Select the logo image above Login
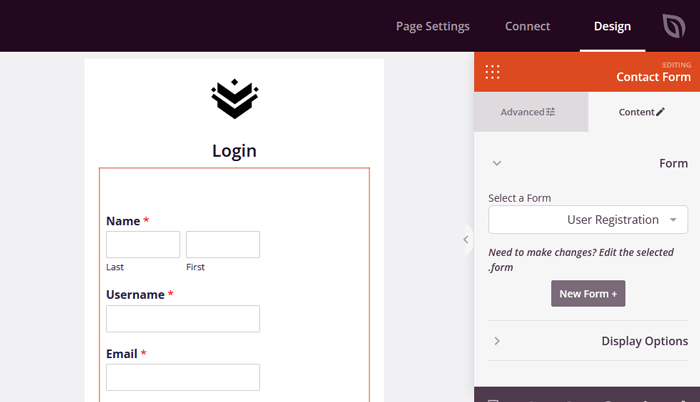Image resolution: width=700 pixels, height=402 pixels. pos(235,99)
